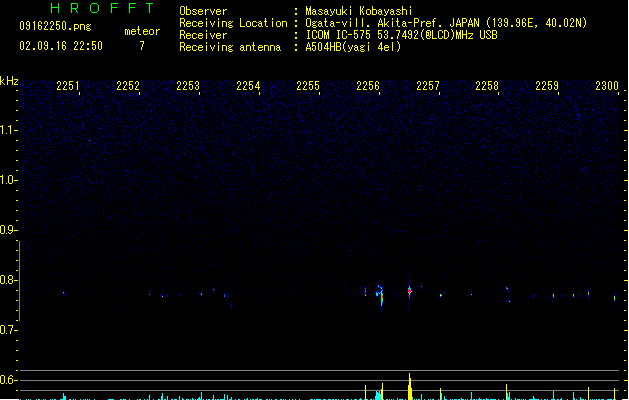
Task: Click the observer name Masayuki Kobayashi
Action: 359,11
